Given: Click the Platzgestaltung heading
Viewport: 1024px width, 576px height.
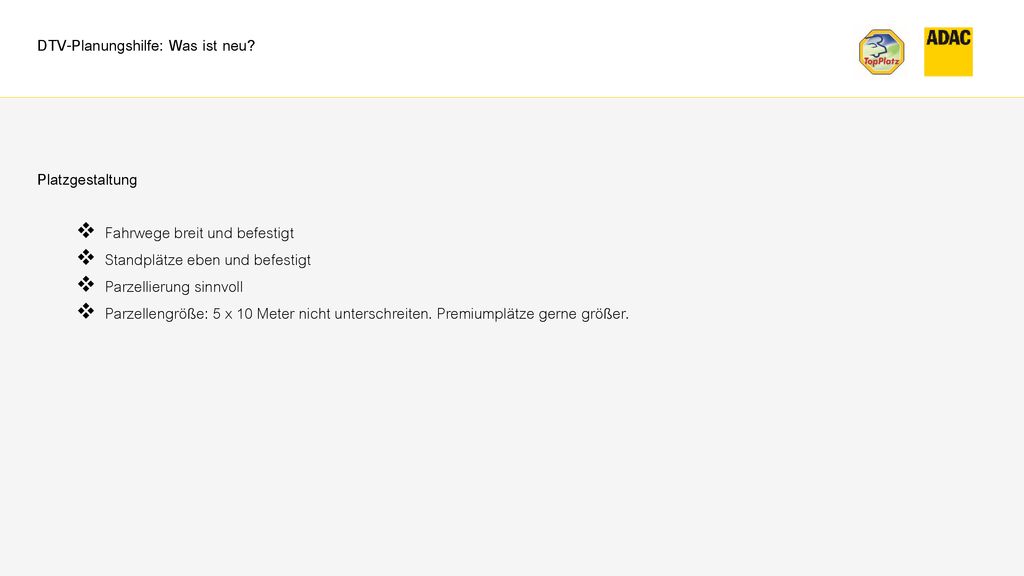Looking at the screenshot, I should point(87,180).
